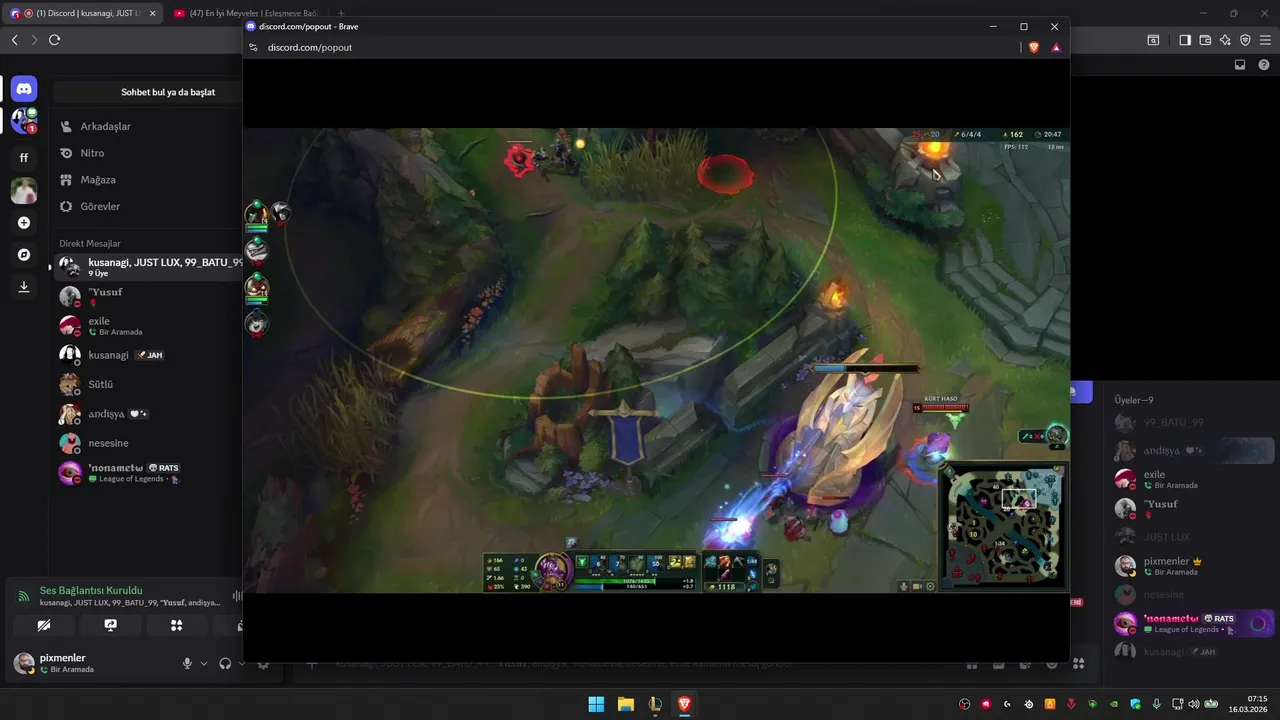Expand microphone input options arrow
The image size is (1280, 720).
click(x=204, y=663)
